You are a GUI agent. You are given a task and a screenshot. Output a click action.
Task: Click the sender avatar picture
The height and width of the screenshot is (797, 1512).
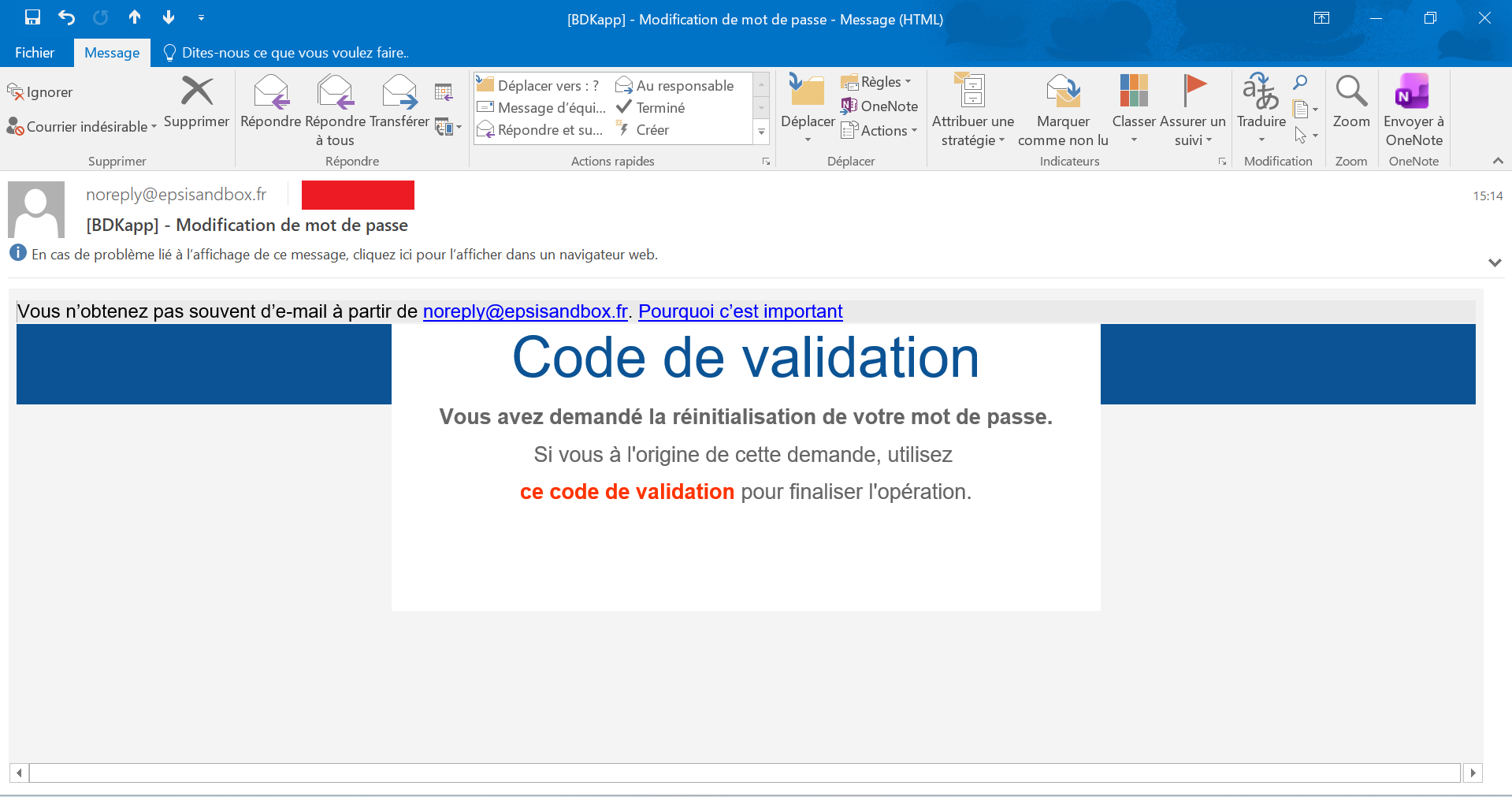36,210
